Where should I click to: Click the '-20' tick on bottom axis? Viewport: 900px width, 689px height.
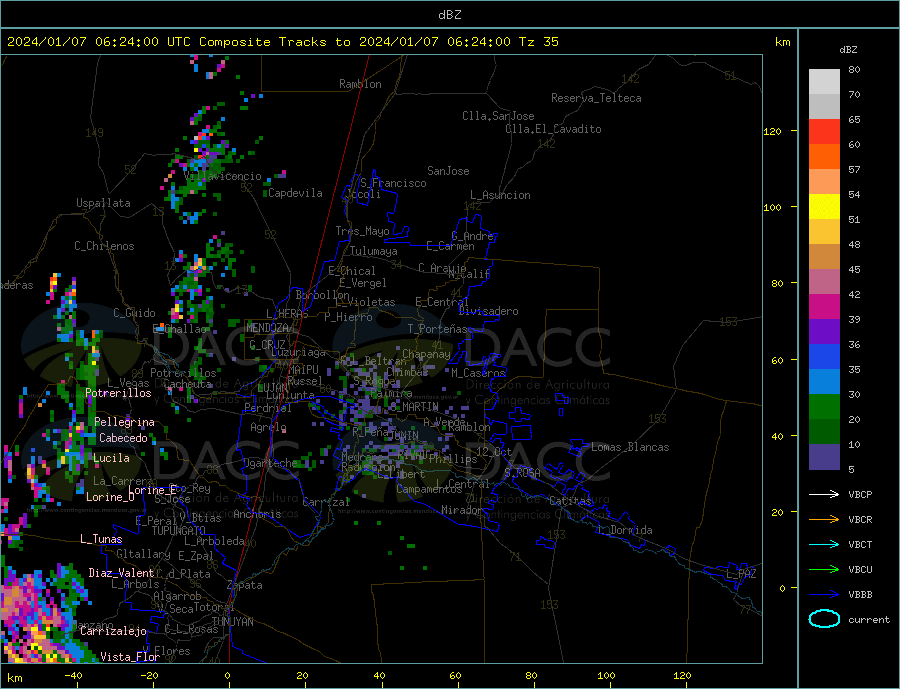pos(149,675)
